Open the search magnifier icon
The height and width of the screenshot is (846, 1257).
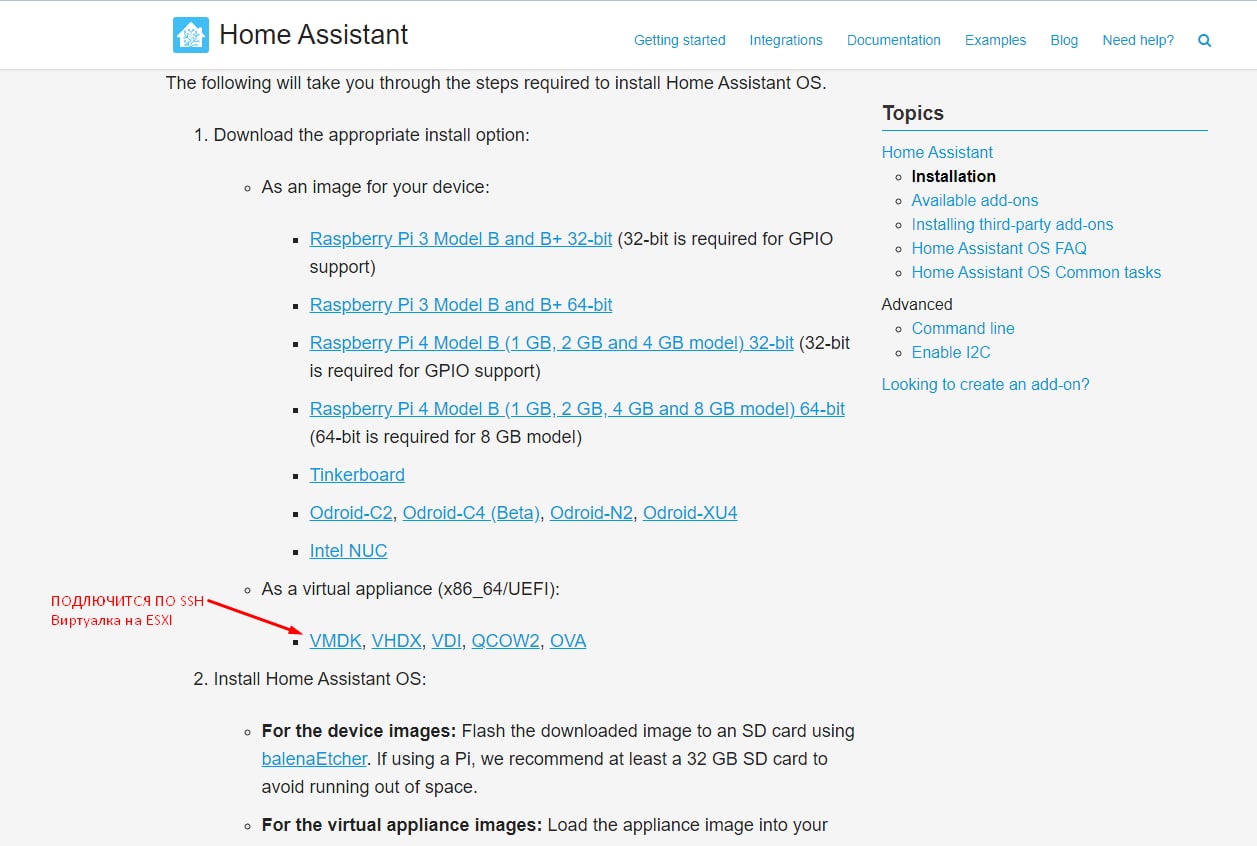pyautogui.click(x=1204, y=41)
